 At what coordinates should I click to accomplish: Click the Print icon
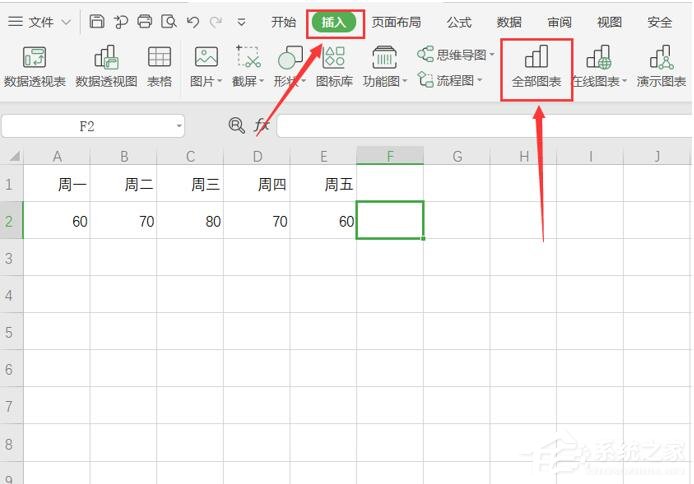pyautogui.click(x=145, y=21)
